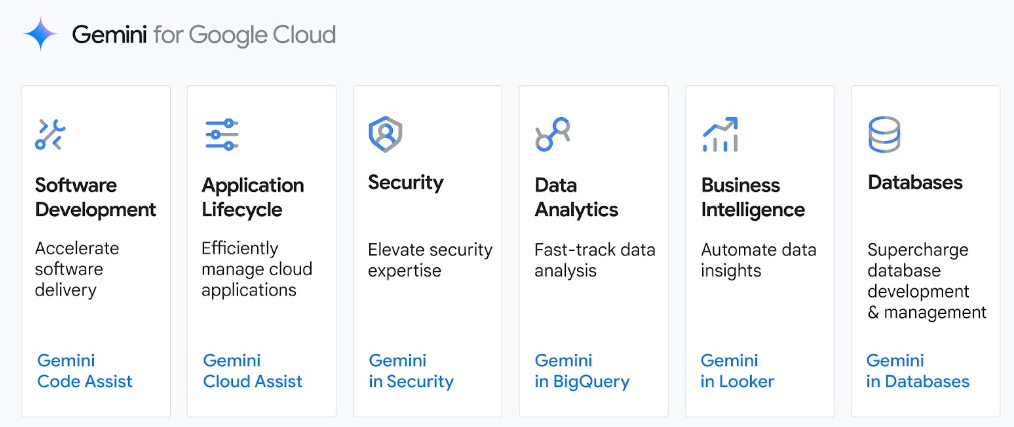
Task: Open the Gemini Code Assist link
Action: click(x=85, y=371)
